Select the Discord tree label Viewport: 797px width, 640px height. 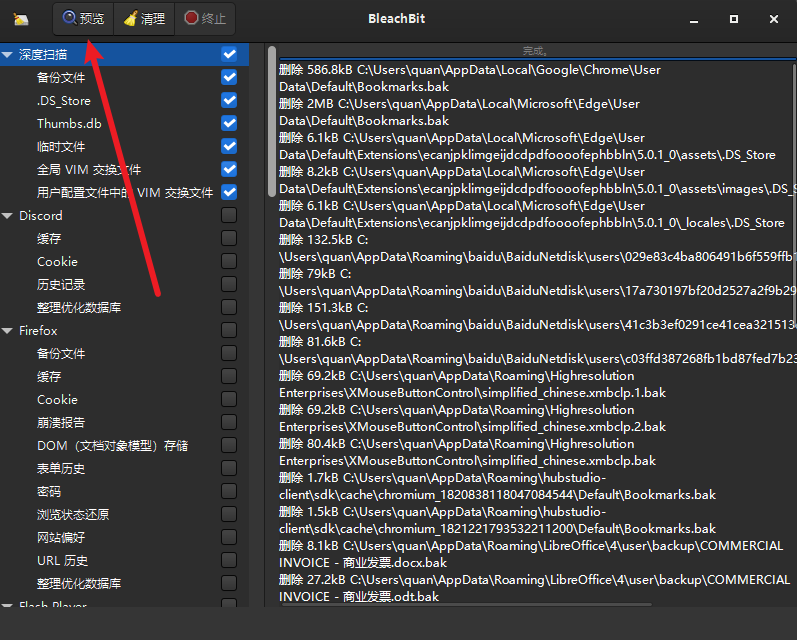tap(41, 216)
